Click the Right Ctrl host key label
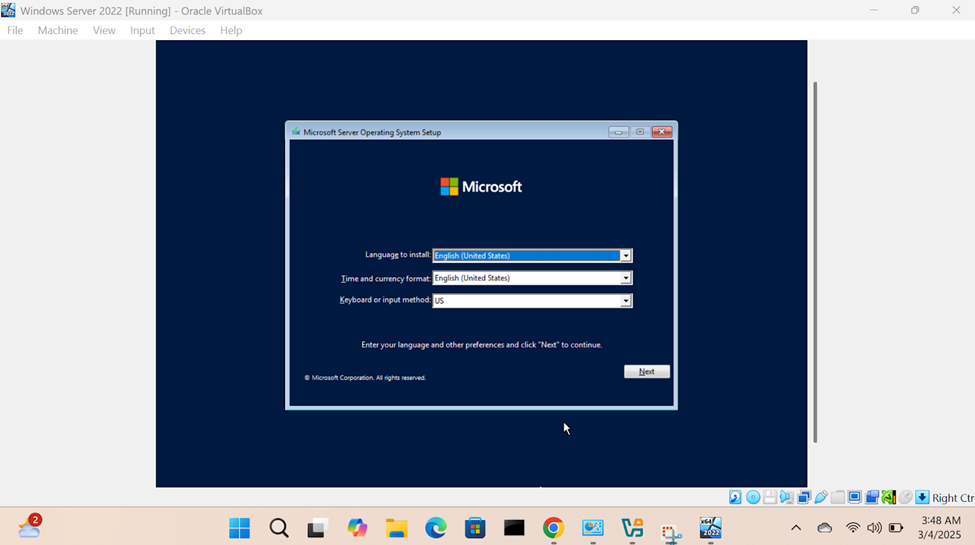This screenshot has height=545, width=975. point(953,498)
